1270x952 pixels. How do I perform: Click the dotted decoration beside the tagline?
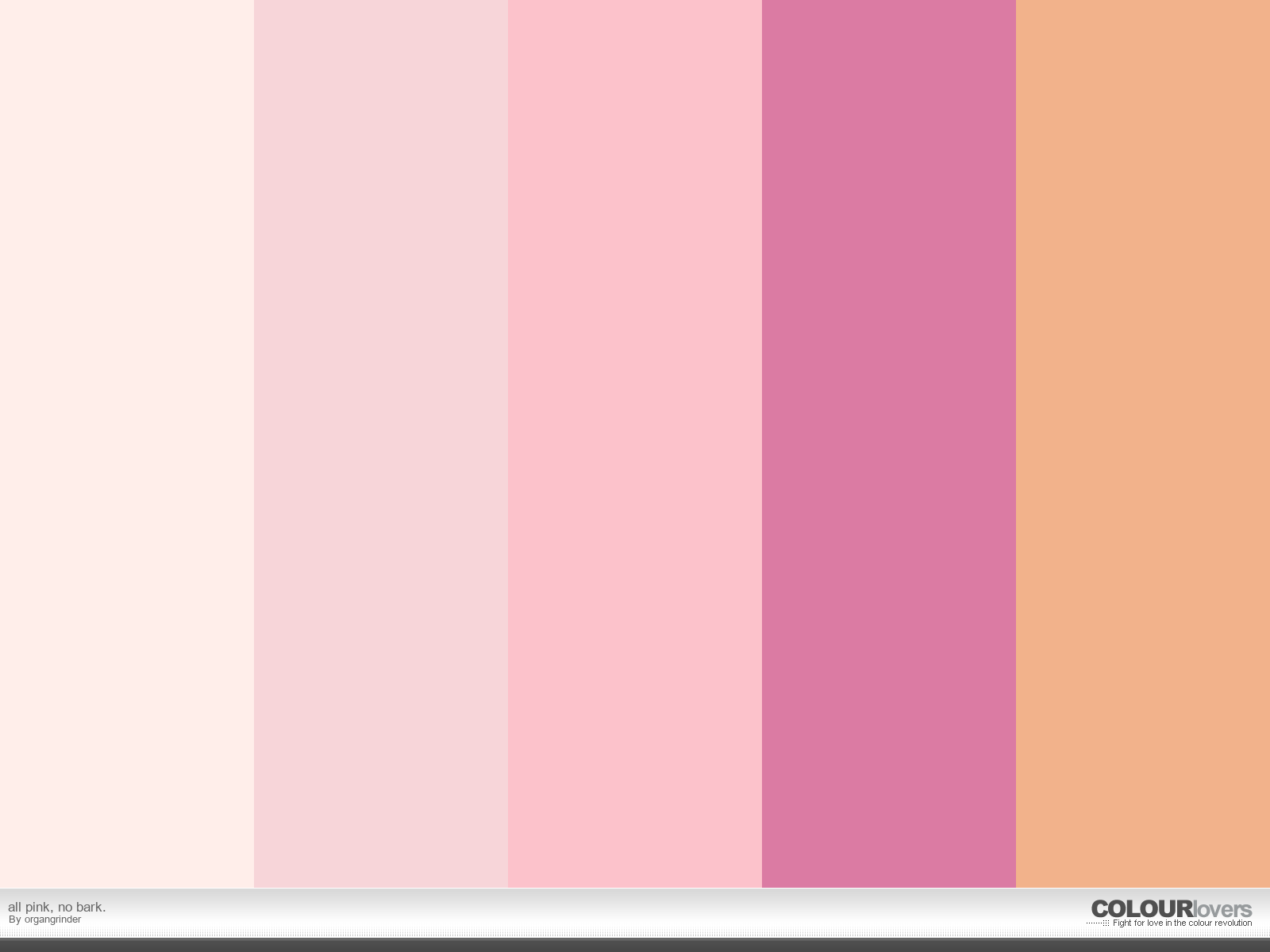[1098, 923]
